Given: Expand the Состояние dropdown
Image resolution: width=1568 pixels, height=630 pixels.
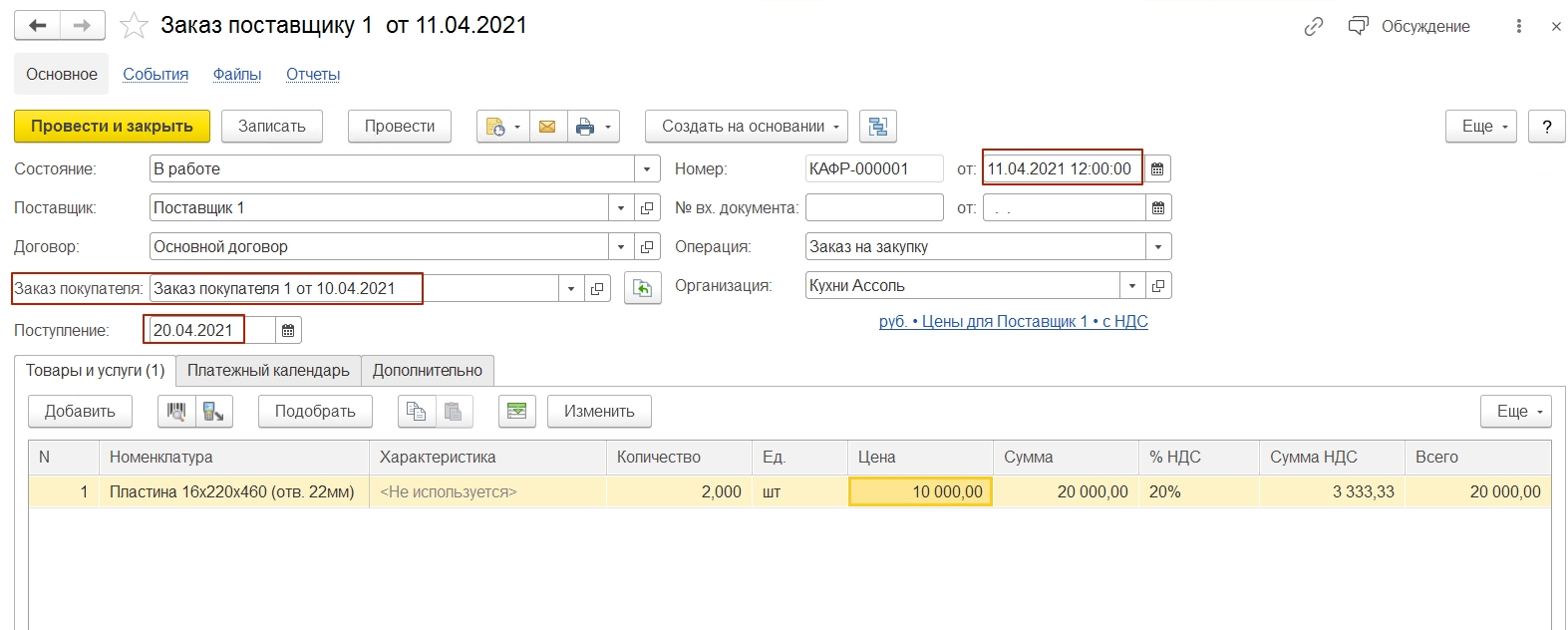Looking at the screenshot, I should (647, 169).
